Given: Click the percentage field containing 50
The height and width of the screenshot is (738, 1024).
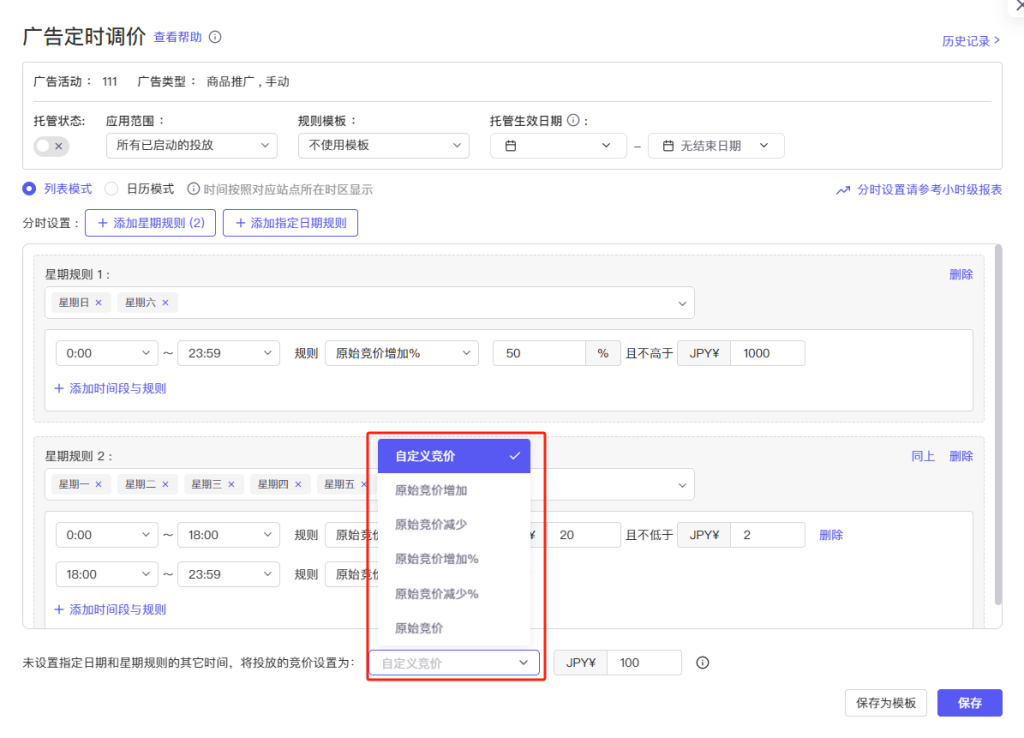Looking at the screenshot, I should [539, 353].
